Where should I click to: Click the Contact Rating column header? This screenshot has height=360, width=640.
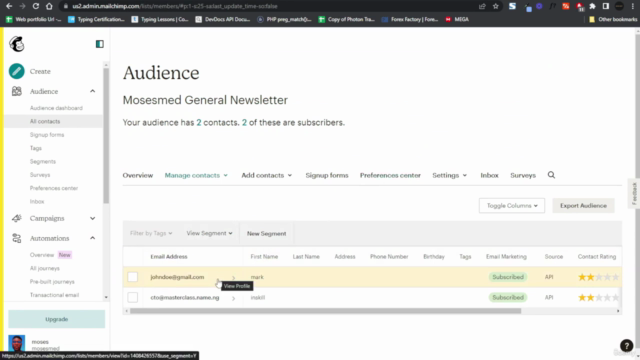(x=597, y=256)
